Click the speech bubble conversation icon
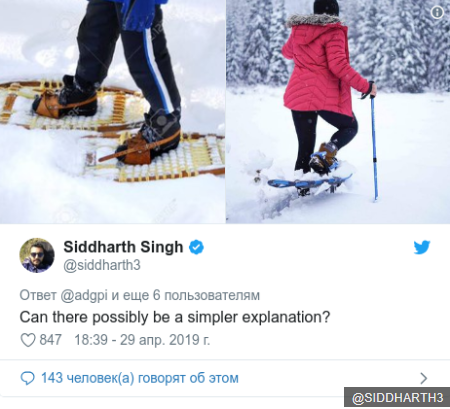The width and height of the screenshot is (450, 409). tap(27, 379)
